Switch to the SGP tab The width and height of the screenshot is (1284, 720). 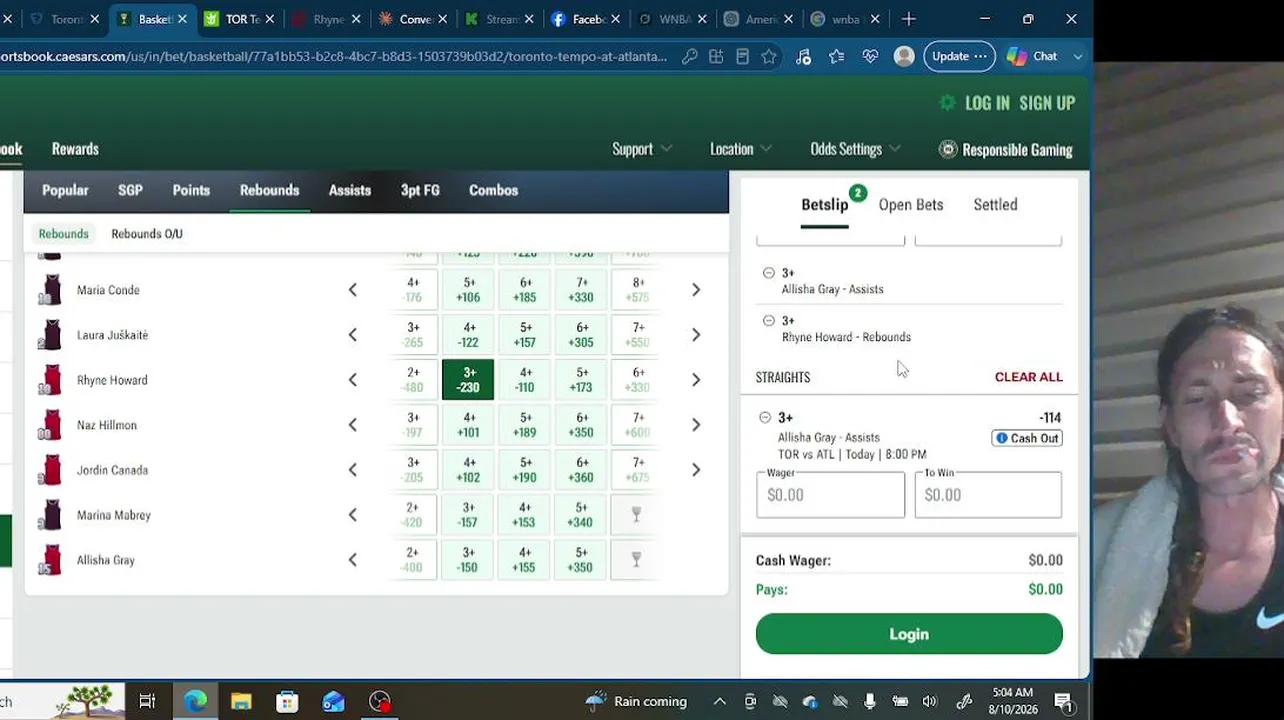tap(130, 190)
